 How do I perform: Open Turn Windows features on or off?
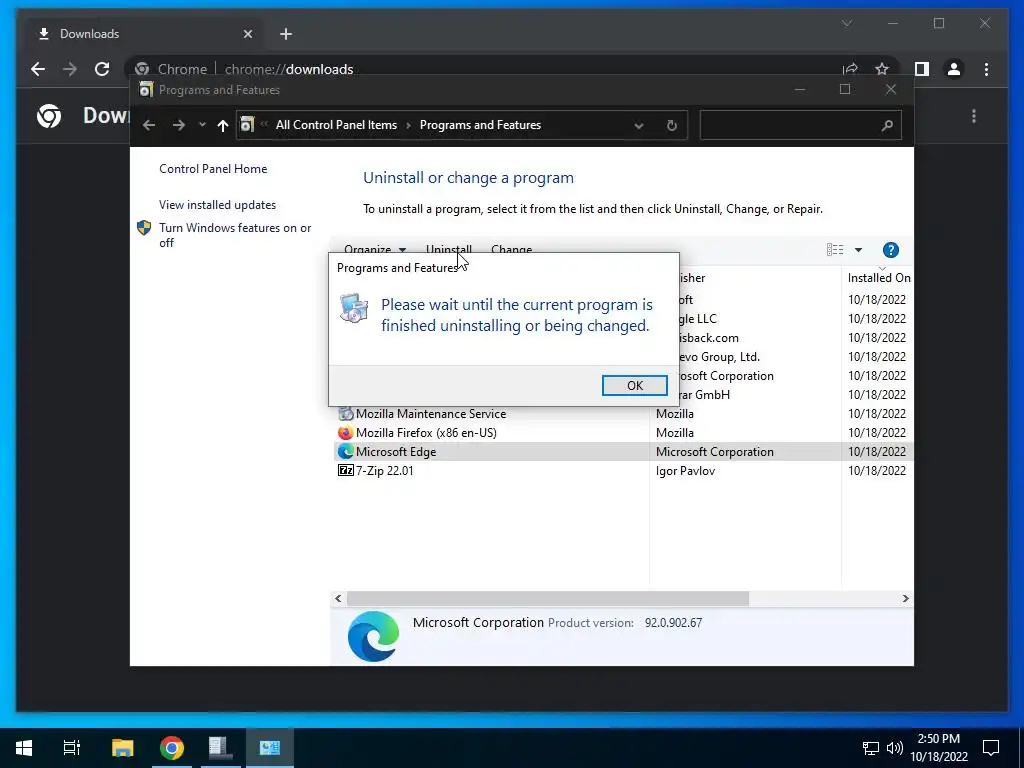235,235
